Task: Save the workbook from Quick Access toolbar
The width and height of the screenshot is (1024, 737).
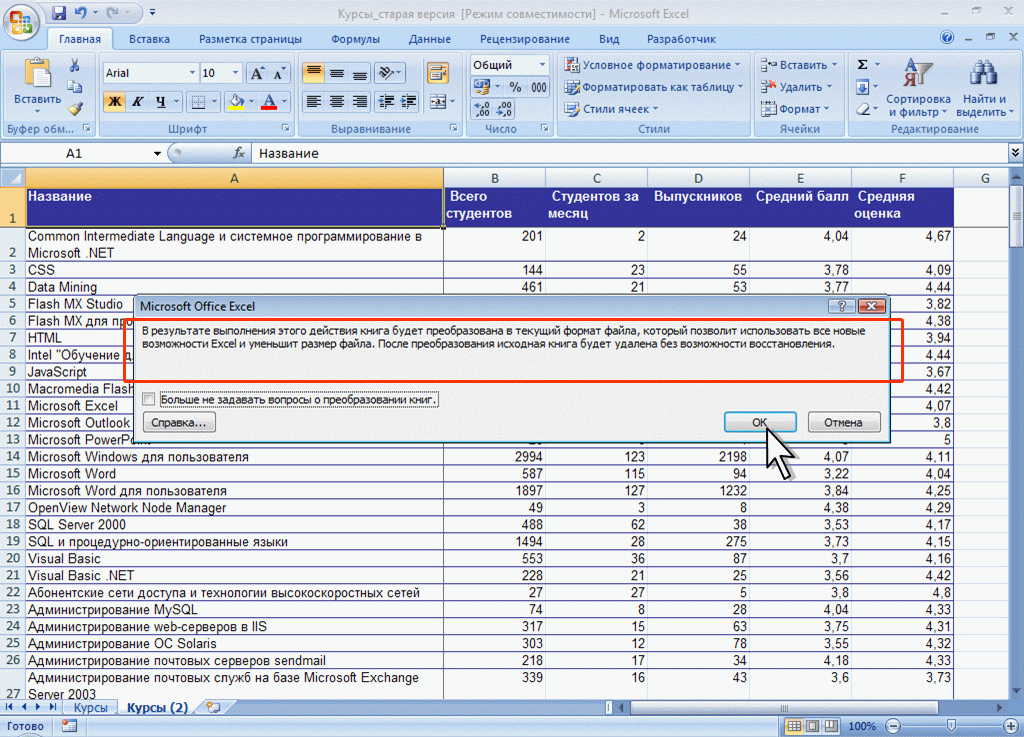Action: click(58, 12)
